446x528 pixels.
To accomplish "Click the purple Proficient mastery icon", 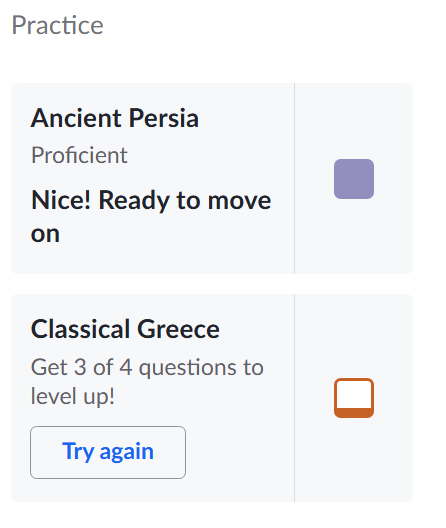I will [x=354, y=179].
